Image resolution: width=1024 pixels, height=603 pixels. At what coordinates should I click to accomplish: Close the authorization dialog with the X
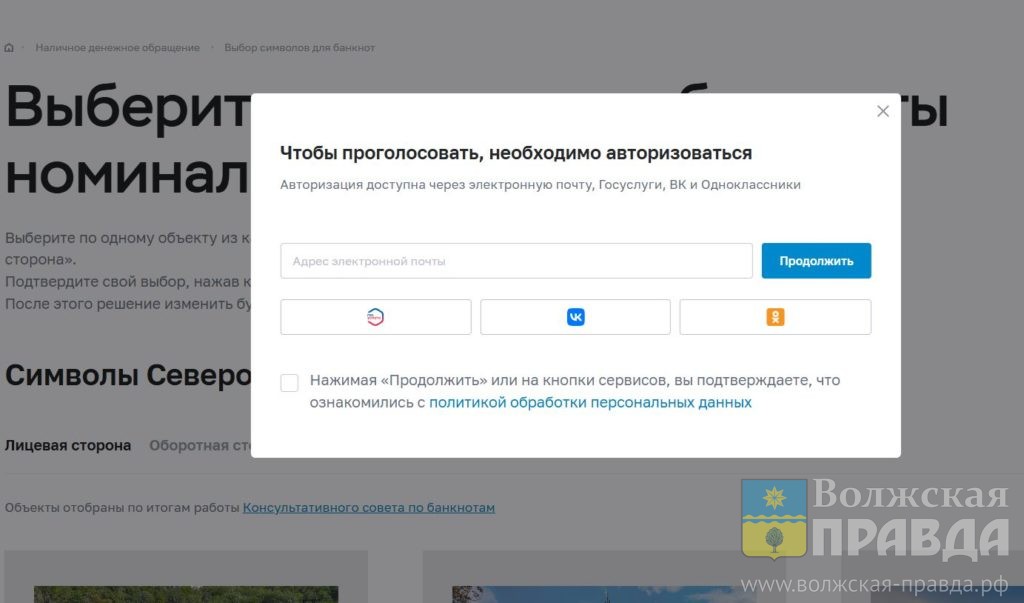882,112
